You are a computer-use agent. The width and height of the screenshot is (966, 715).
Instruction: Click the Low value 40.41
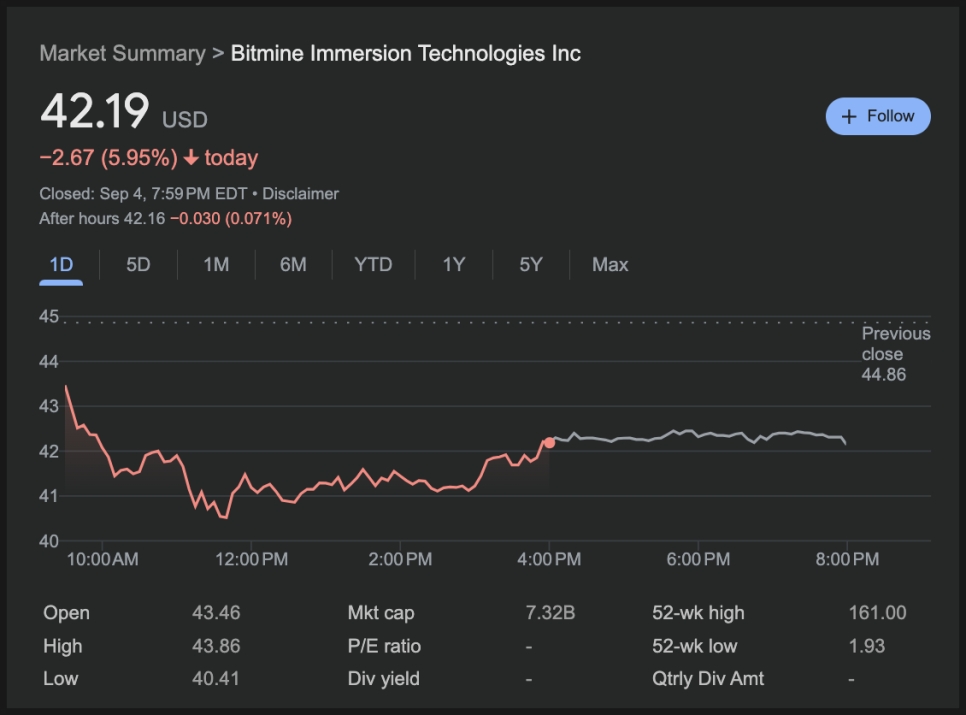(x=216, y=679)
